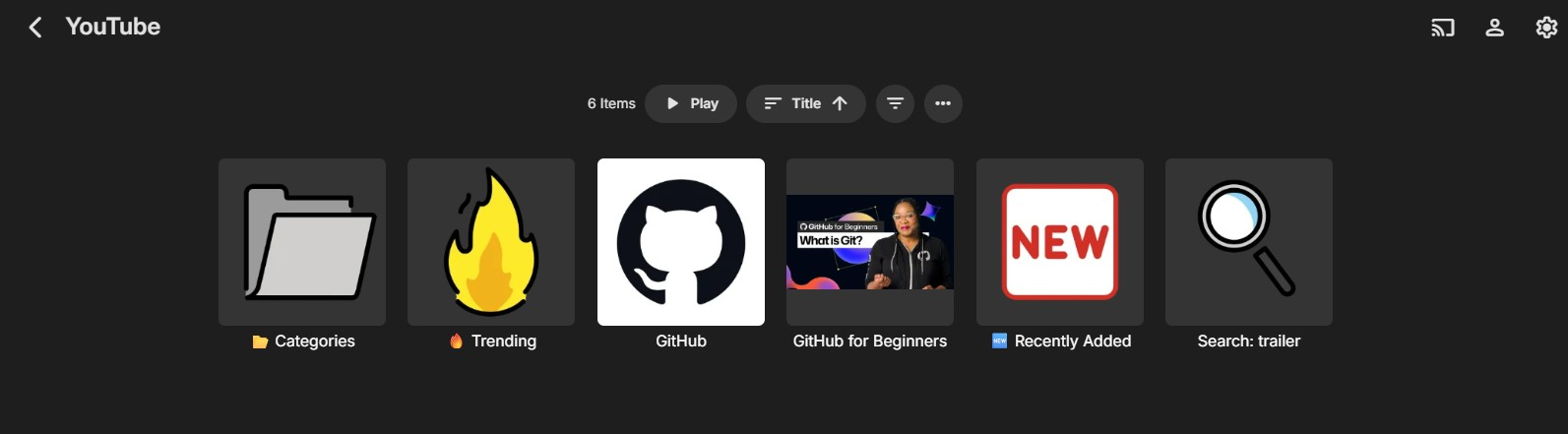
Task: Go back using the left arrow icon
Action: coord(35,28)
